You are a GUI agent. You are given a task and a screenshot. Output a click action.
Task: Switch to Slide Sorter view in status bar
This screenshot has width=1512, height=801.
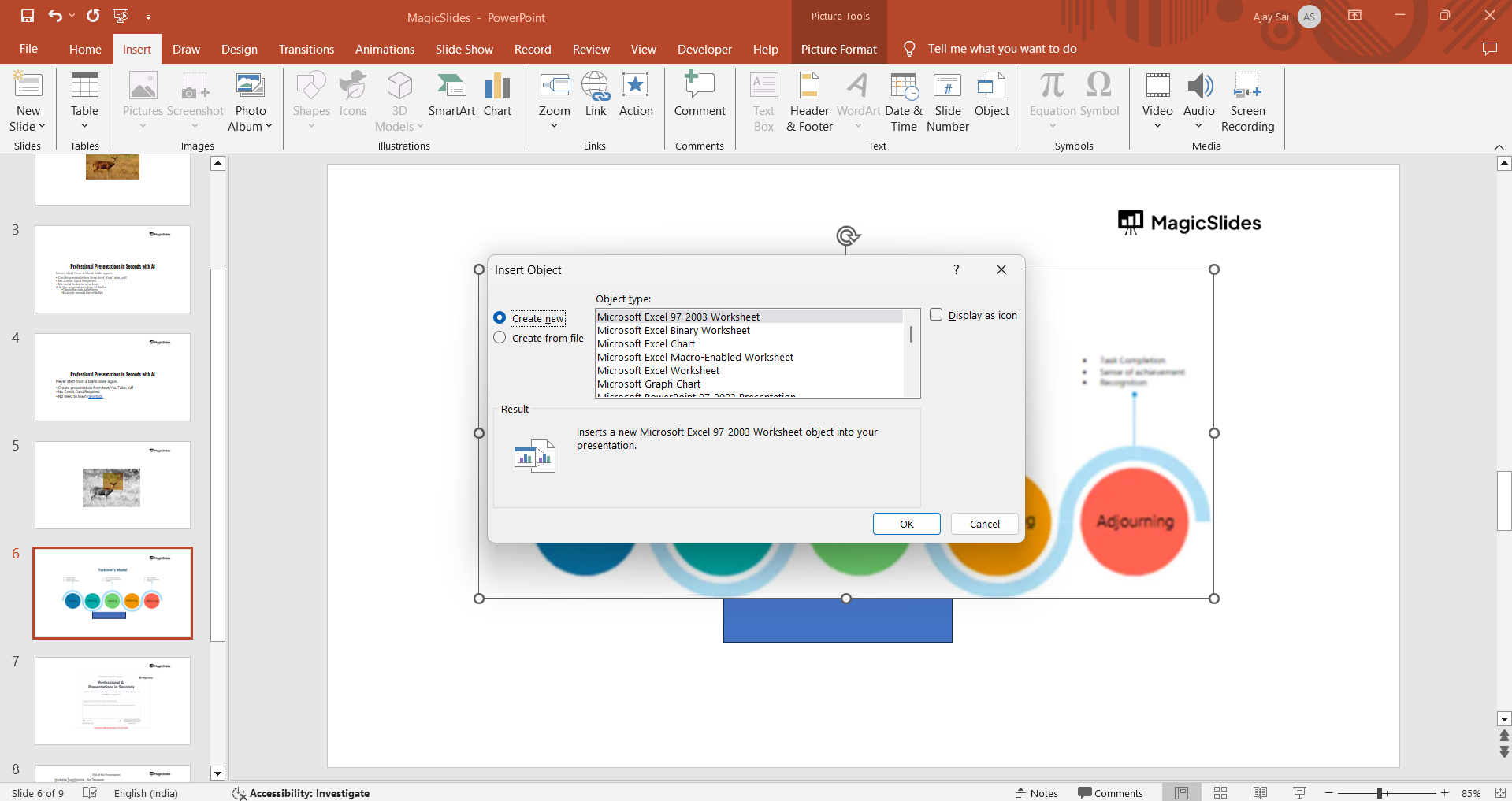[x=1220, y=793]
